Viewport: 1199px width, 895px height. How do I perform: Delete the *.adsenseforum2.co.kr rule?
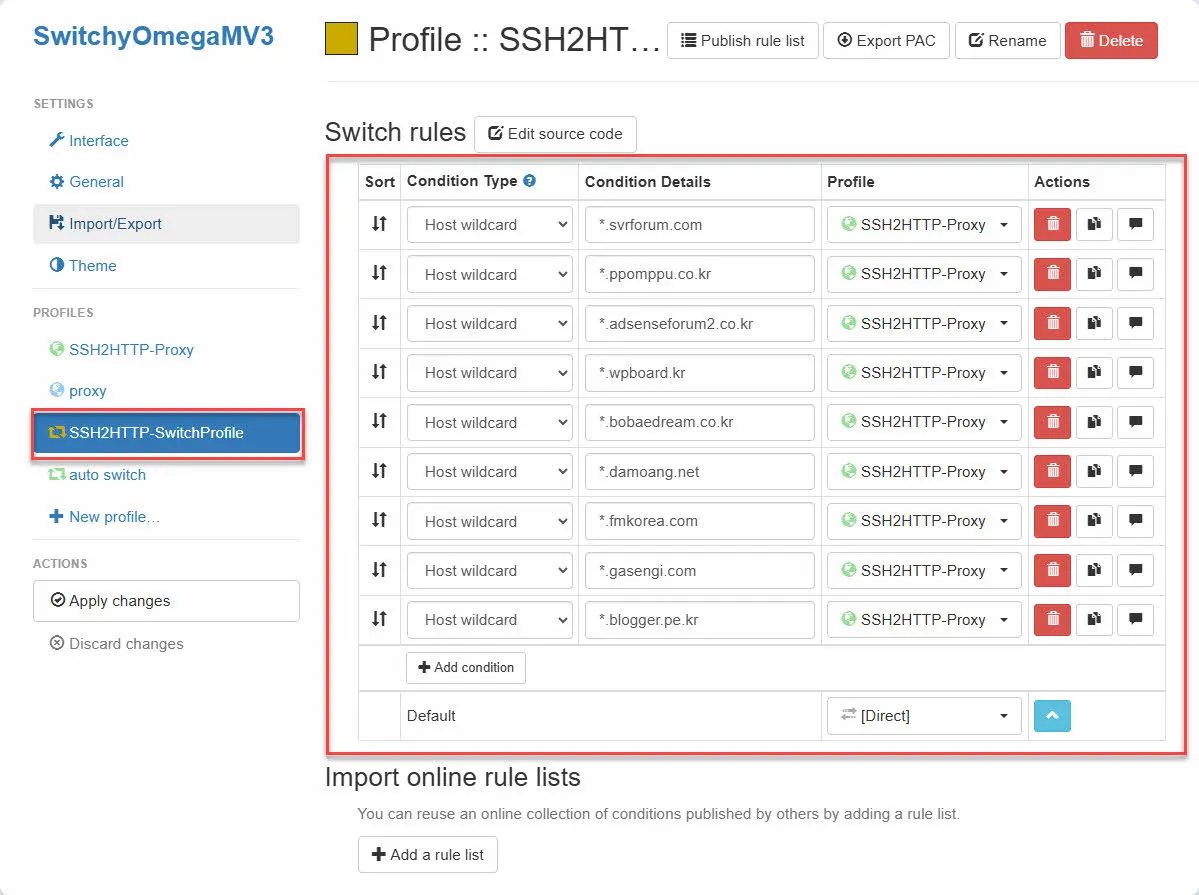click(x=1052, y=323)
